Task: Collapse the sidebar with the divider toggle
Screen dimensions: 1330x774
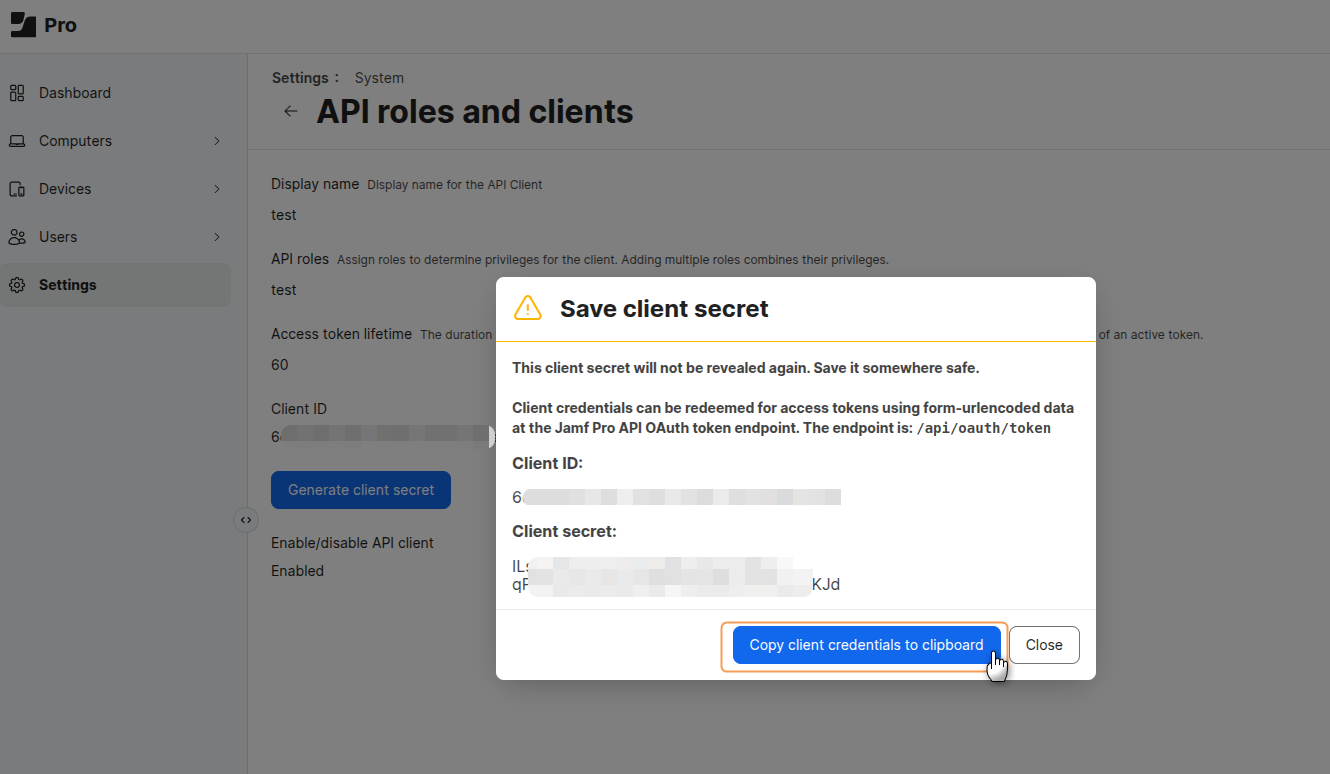Action: coord(246,520)
